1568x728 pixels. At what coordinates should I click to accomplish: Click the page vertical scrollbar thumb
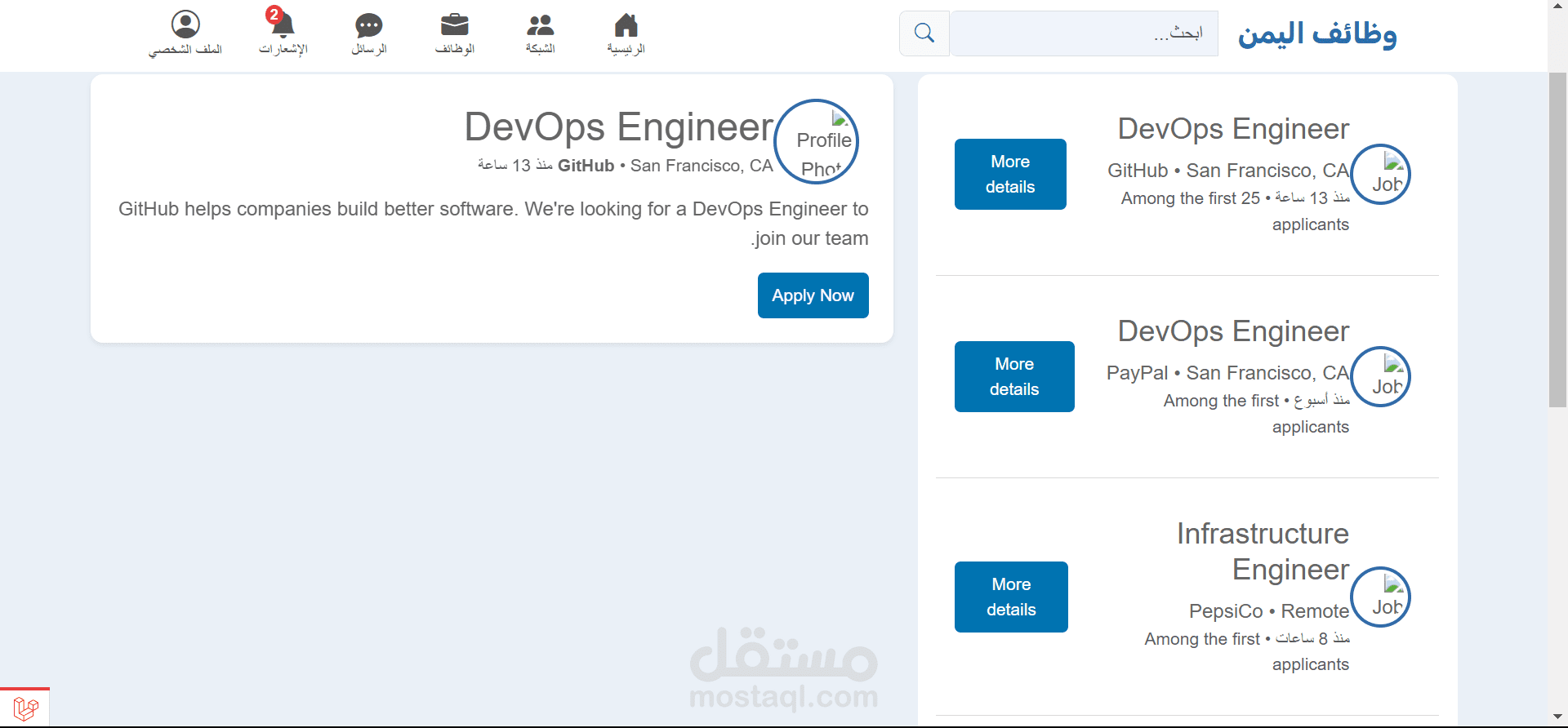(x=1557, y=238)
